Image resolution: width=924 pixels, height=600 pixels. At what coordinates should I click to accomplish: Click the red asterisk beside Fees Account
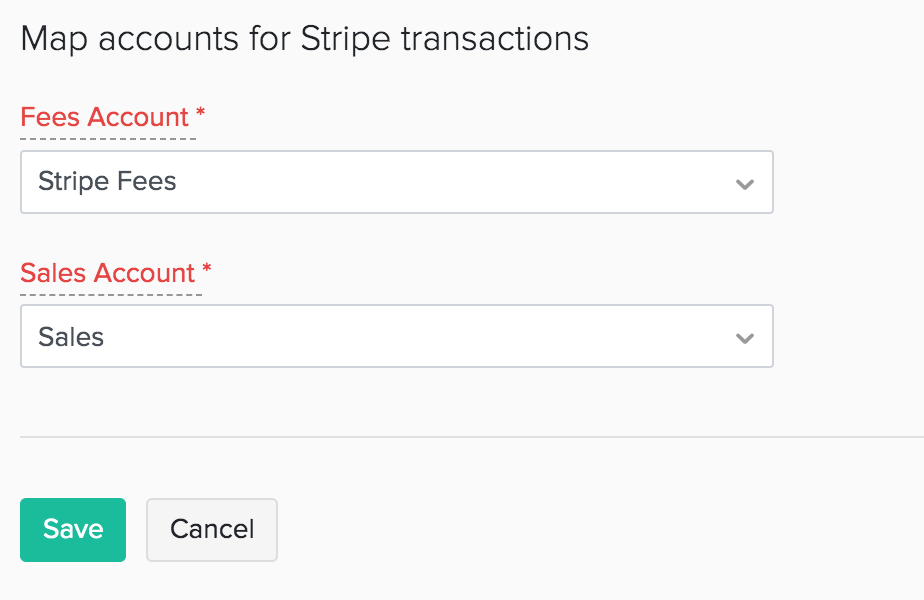pyautogui.click(x=201, y=115)
